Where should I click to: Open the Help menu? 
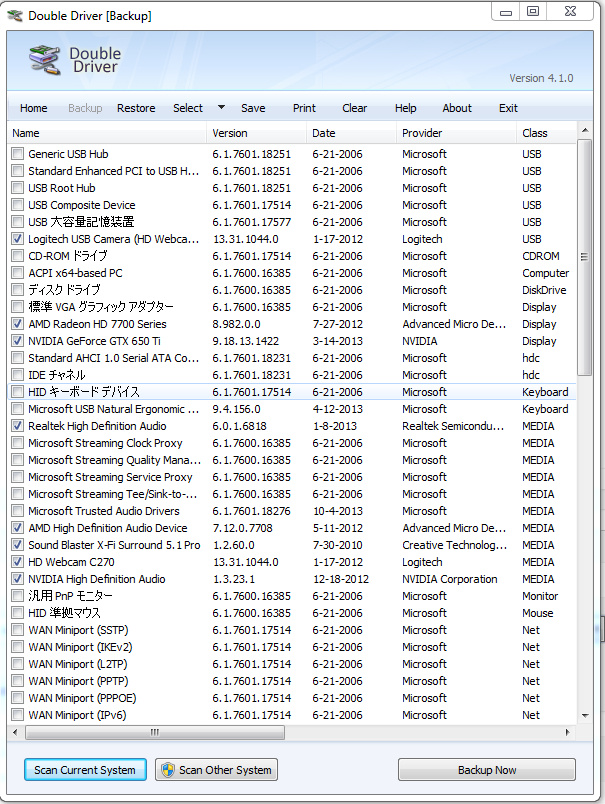coord(405,108)
